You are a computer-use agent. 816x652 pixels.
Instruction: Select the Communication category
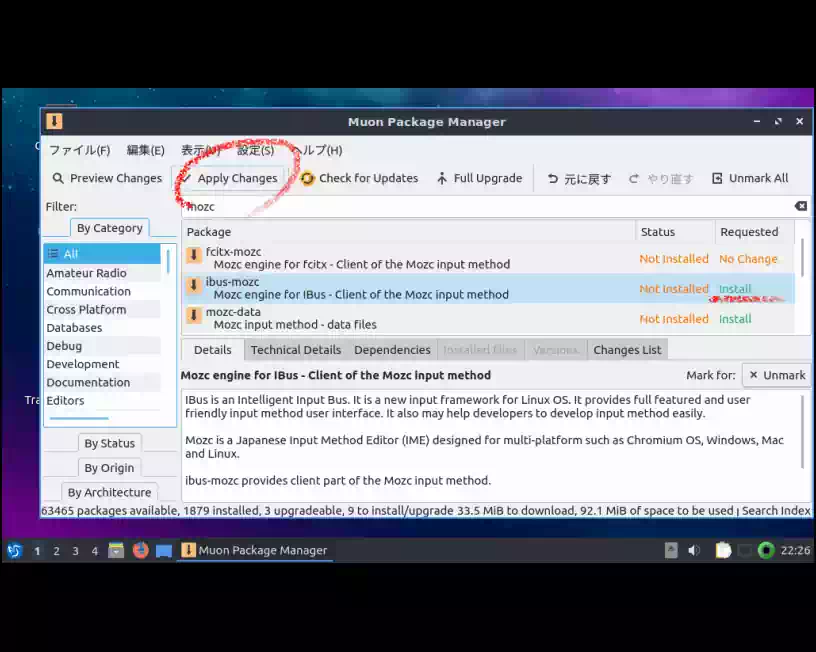(103, 291)
